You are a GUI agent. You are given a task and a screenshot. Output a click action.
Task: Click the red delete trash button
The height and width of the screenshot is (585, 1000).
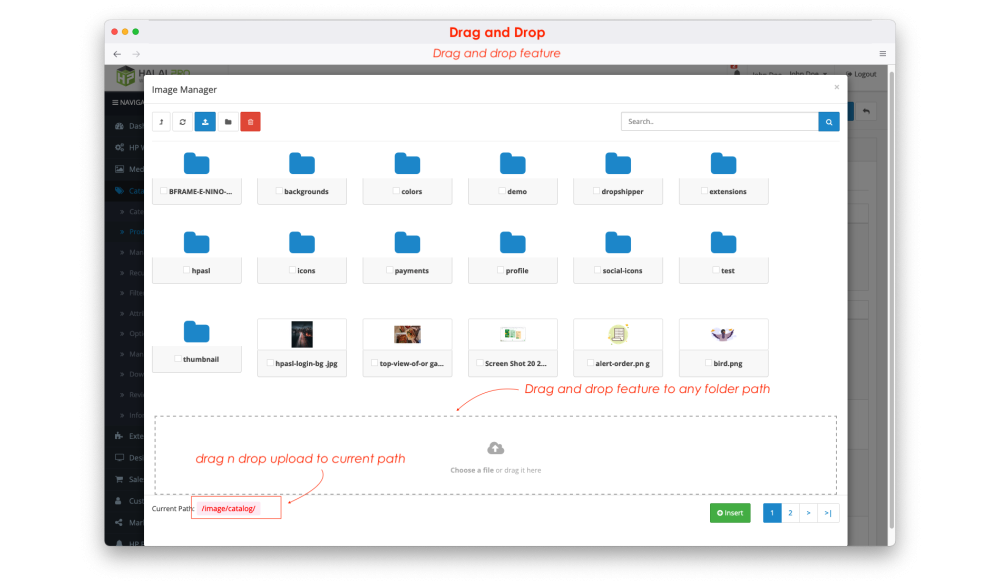(251, 122)
